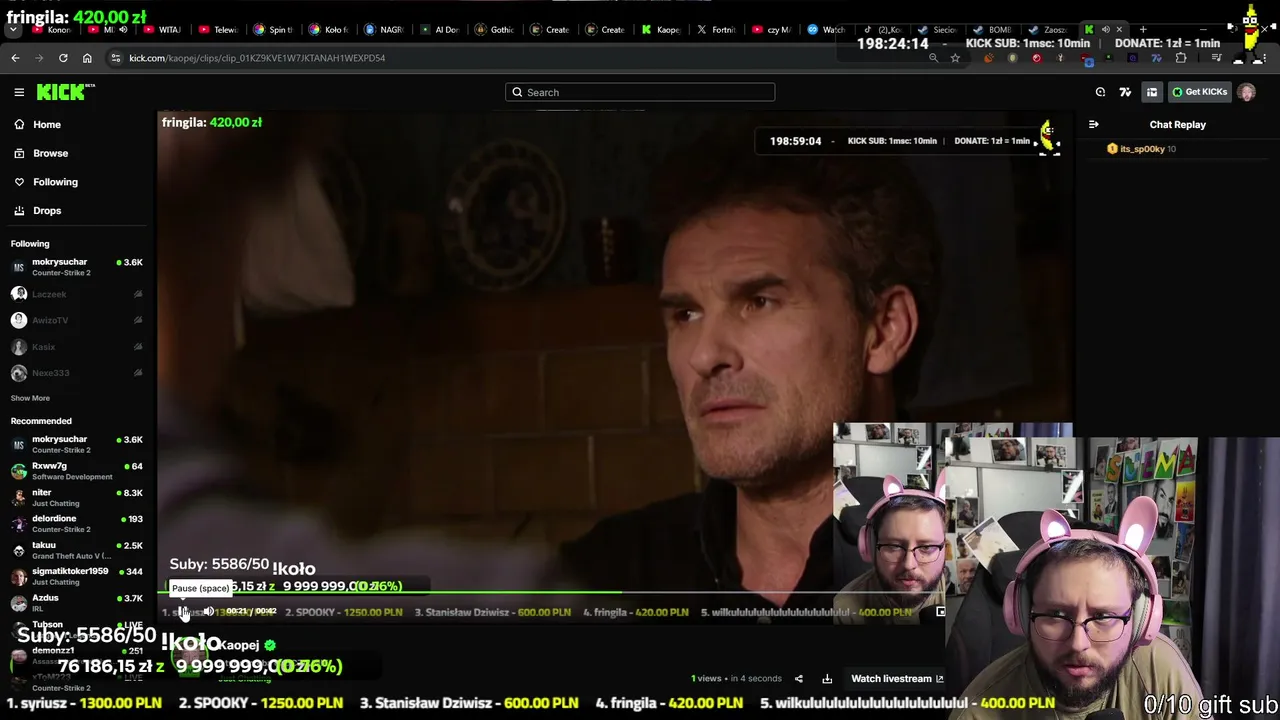Image resolution: width=1280 pixels, height=720 pixels.
Task: Open Kasix channel in Following list
Action: coord(77,347)
